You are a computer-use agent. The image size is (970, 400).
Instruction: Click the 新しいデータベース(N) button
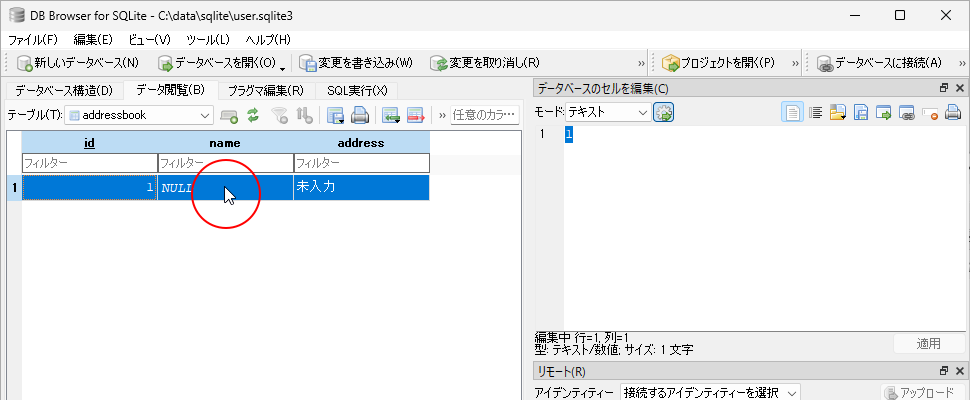click(77, 63)
